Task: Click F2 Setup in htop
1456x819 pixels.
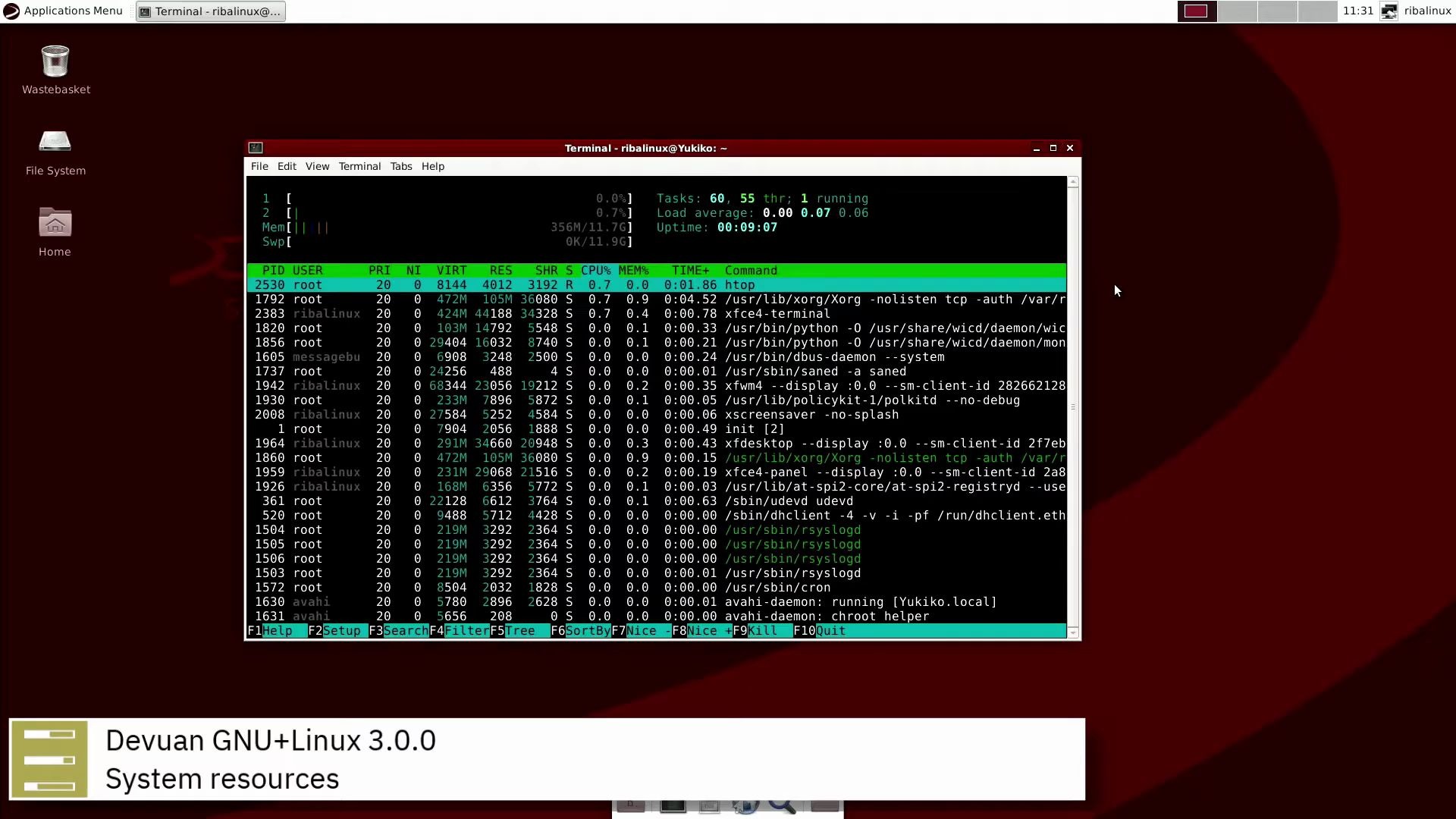Action: [x=338, y=631]
